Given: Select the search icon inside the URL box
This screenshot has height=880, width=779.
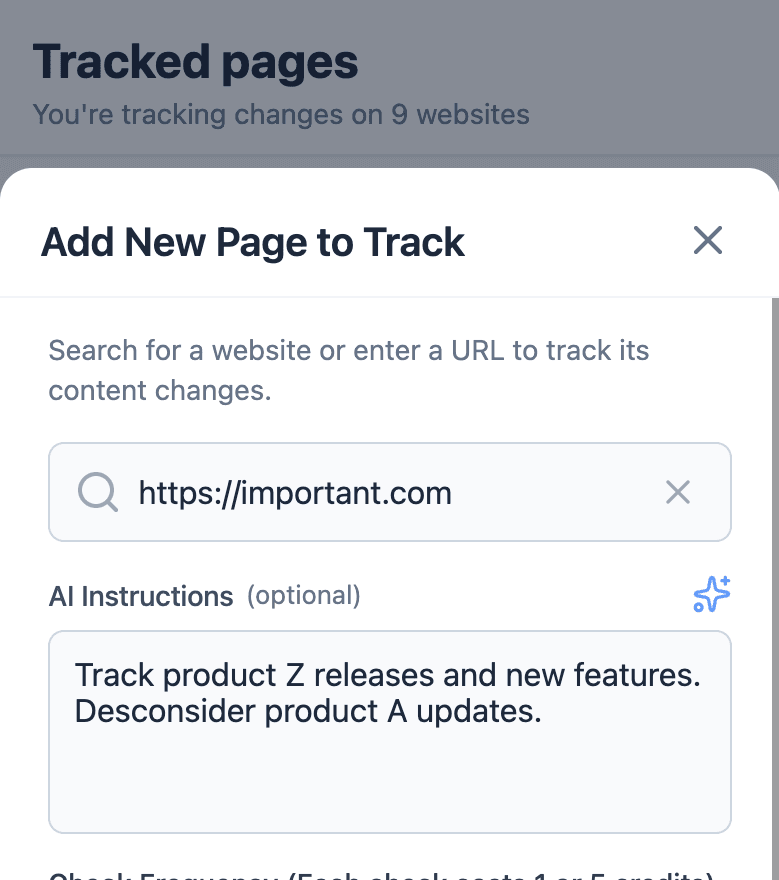Looking at the screenshot, I should coord(98,492).
